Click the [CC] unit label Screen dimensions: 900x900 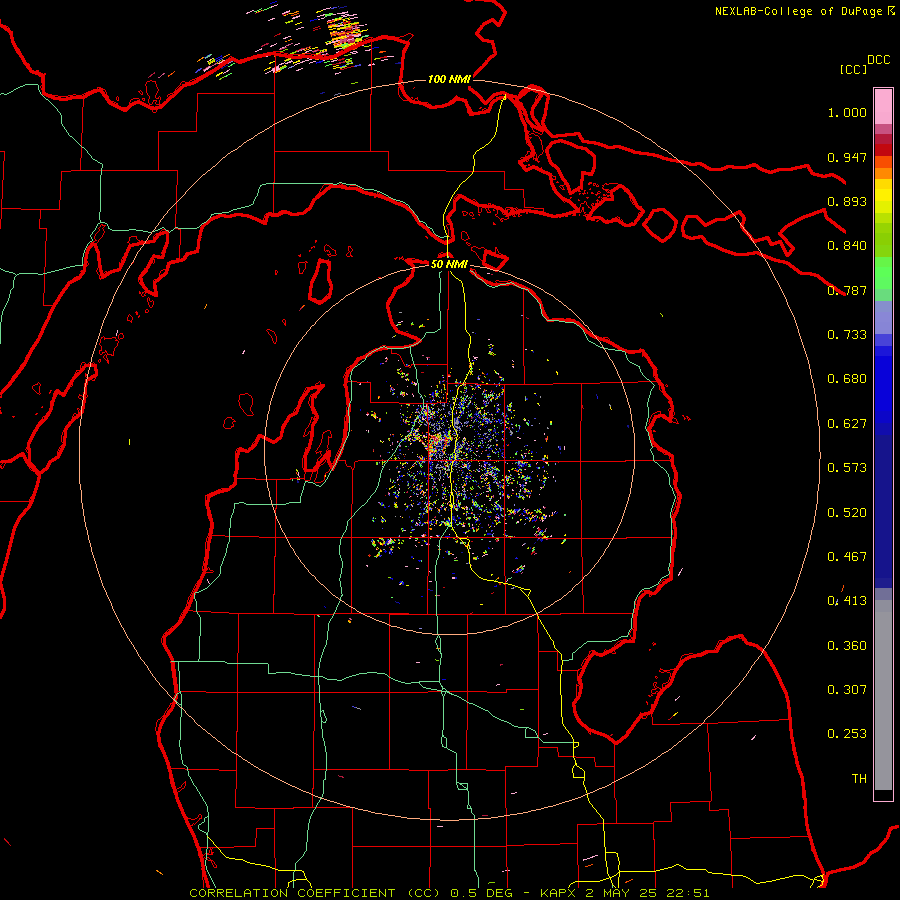pyautogui.click(x=852, y=69)
